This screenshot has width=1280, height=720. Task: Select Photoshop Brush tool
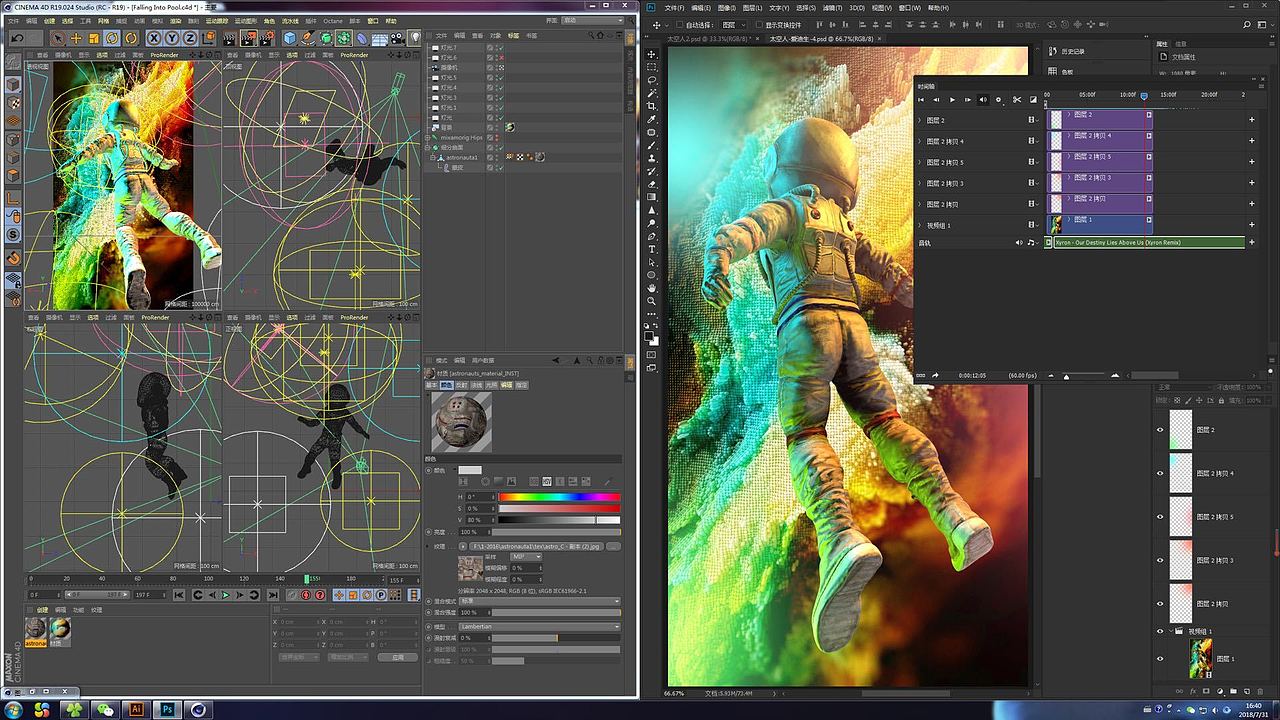pyautogui.click(x=652, y=146)
